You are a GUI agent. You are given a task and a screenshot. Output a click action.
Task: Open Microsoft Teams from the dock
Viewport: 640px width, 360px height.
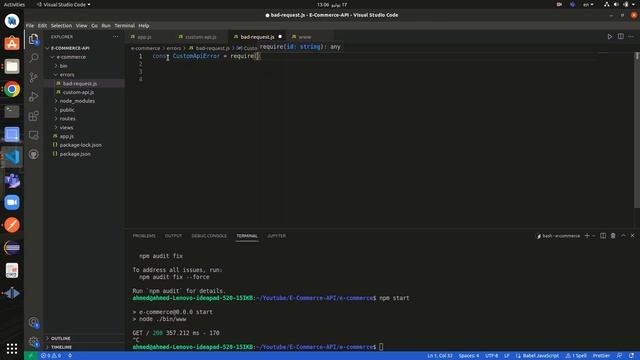tap(12, 180)
